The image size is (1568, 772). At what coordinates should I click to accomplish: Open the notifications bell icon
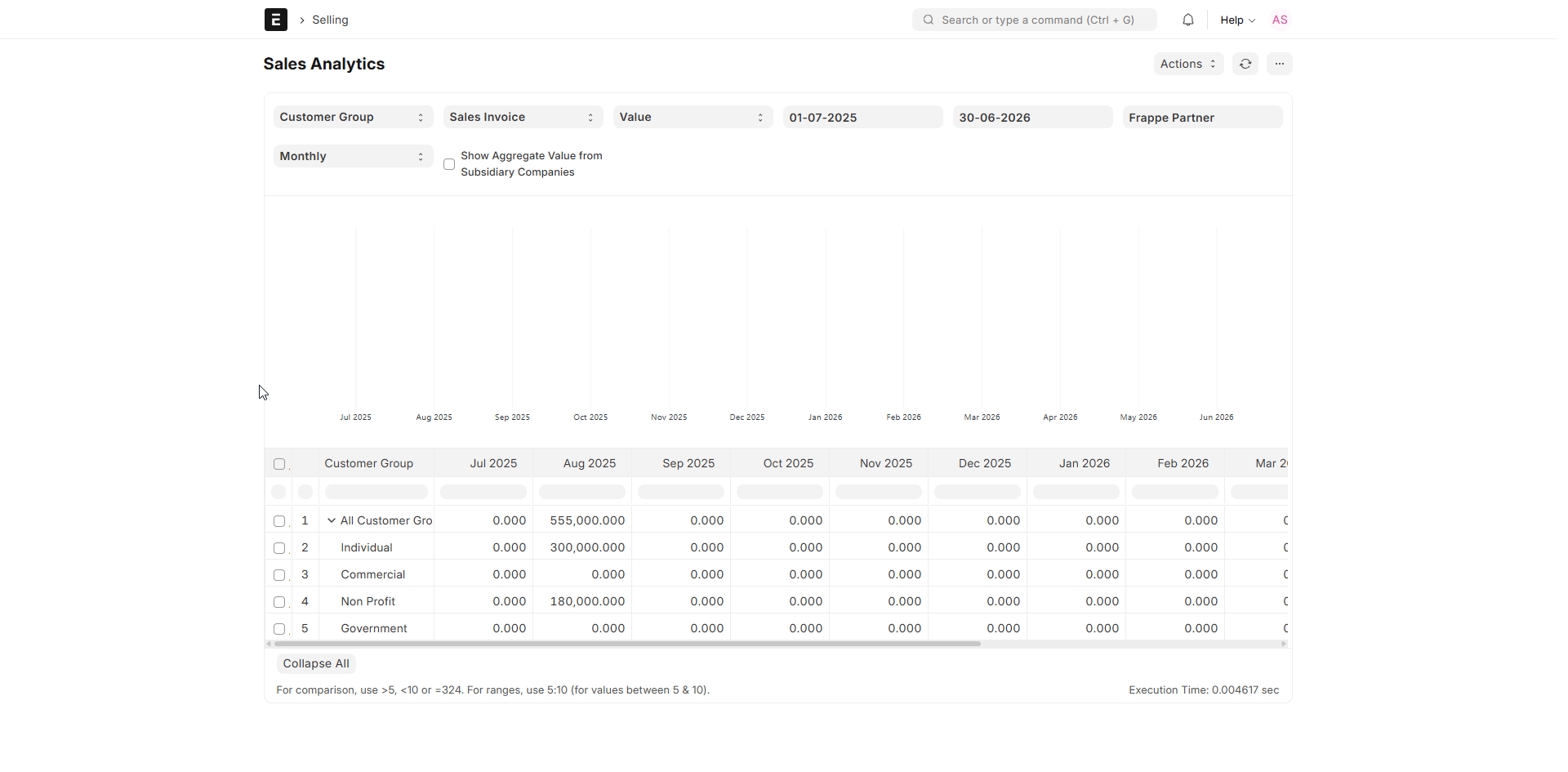(1187, 20)
